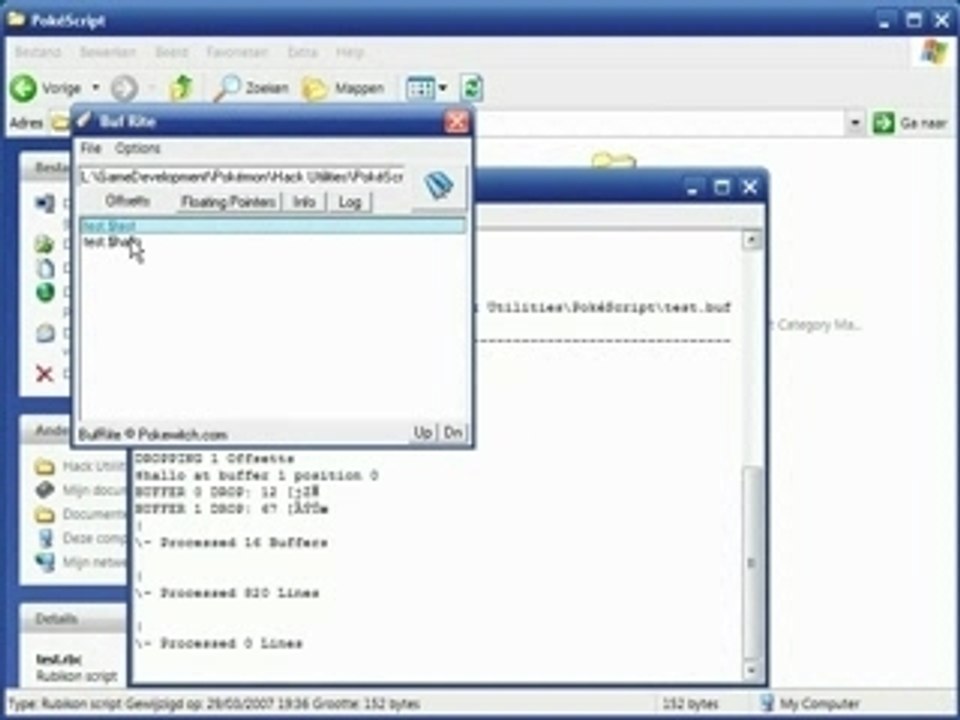Click the Processed 820 Lines log line

[227, 593]
